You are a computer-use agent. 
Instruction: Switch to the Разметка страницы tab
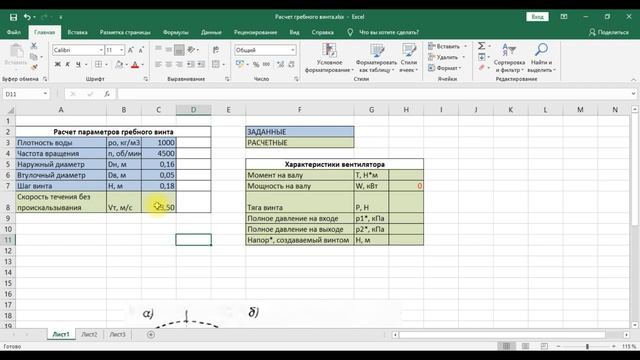125,32
